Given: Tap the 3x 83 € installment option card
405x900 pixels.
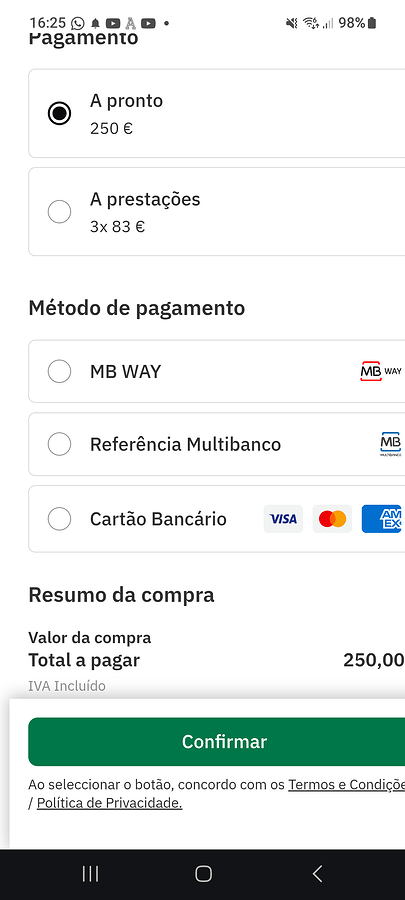Looking at the screenshot, I should click(217, 212).
